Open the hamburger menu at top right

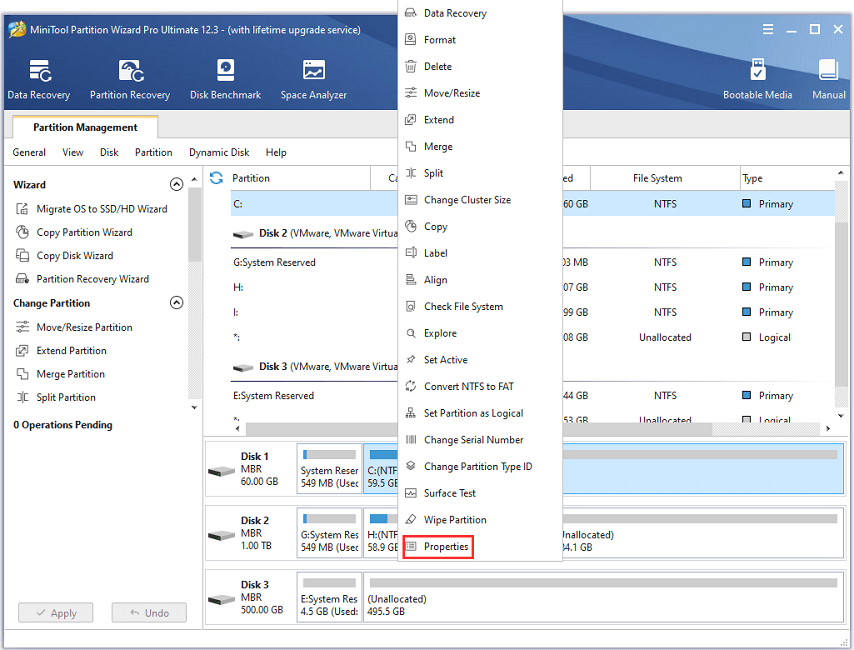[767, 30]
